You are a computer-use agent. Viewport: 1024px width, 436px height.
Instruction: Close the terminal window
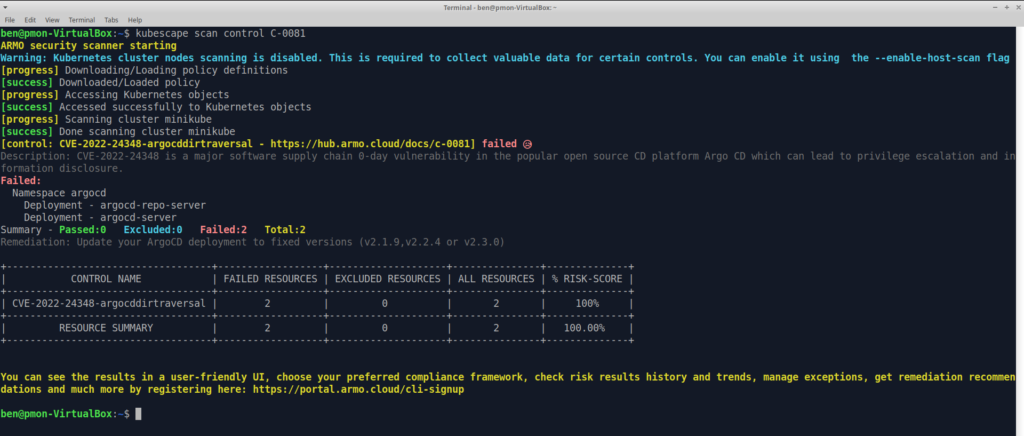pos(1016,7)
